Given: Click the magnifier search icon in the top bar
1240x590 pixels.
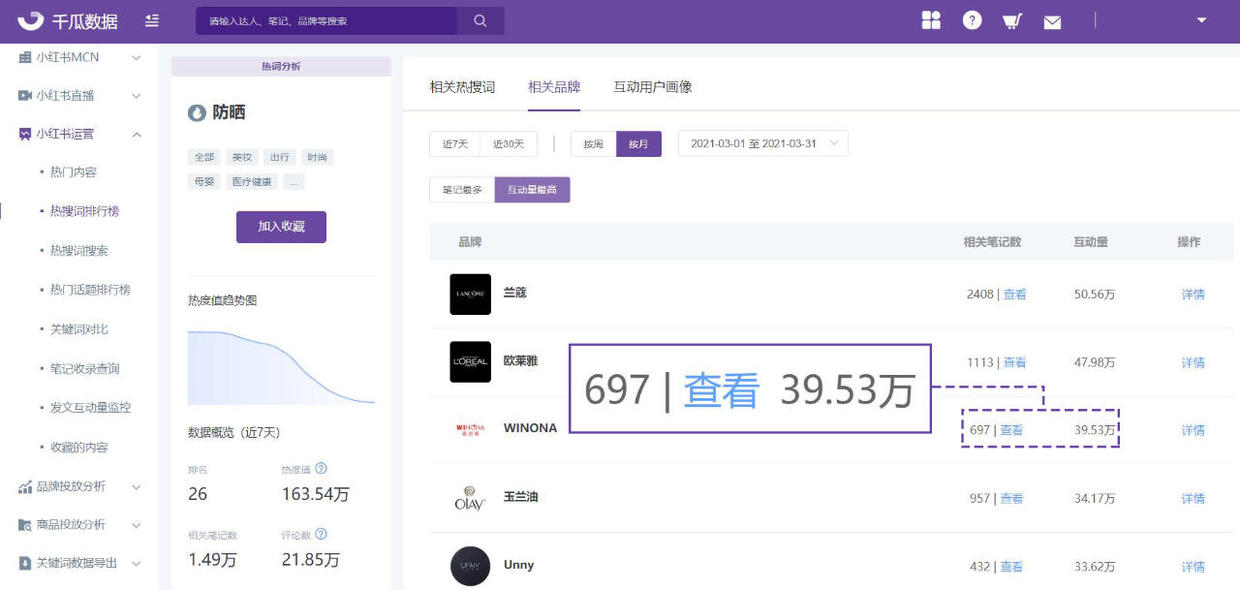Looking at the screenshot, I should click(x=480, y=21).
